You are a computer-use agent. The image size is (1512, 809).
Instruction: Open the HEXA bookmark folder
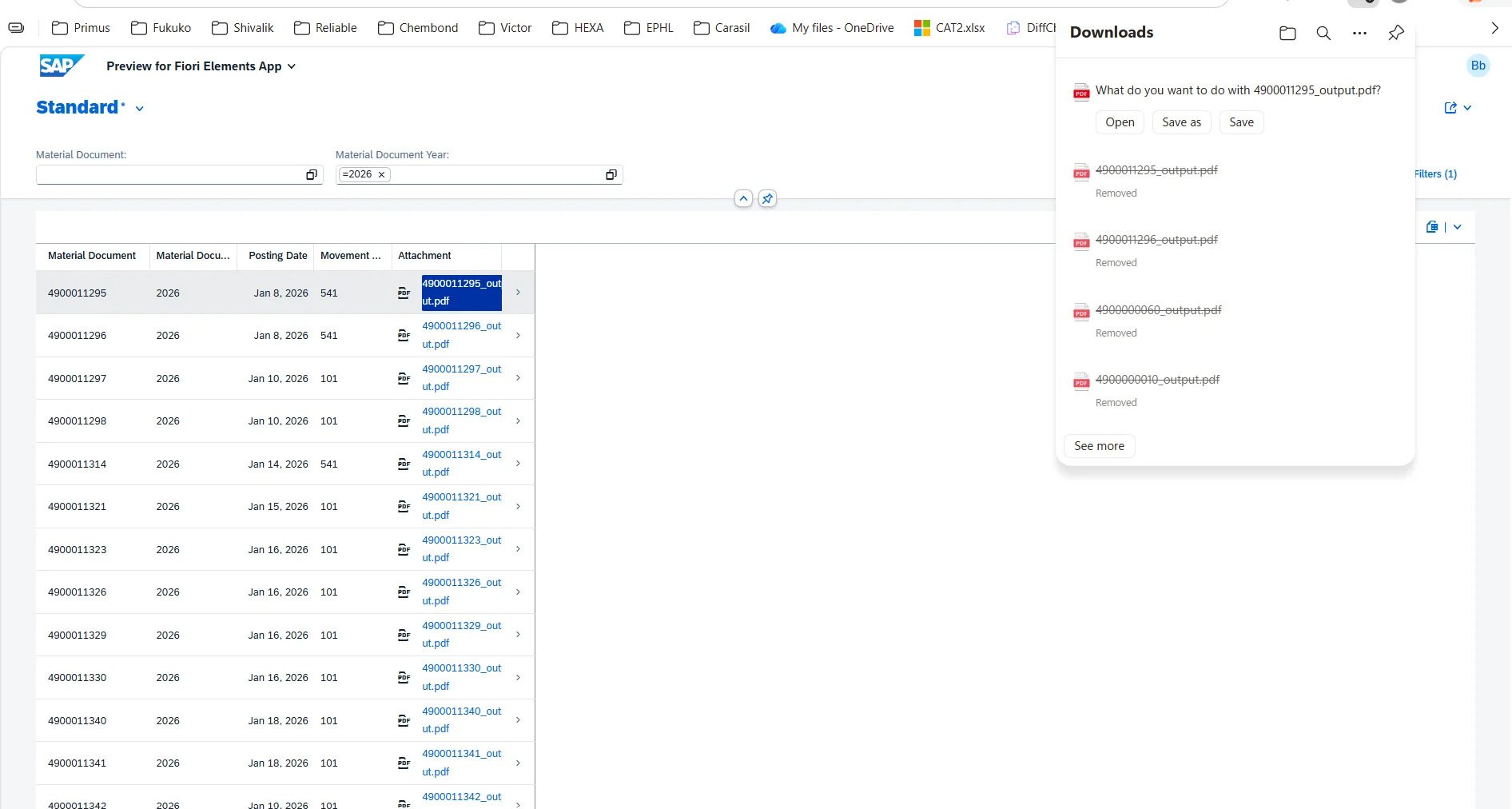coord(578,28)
